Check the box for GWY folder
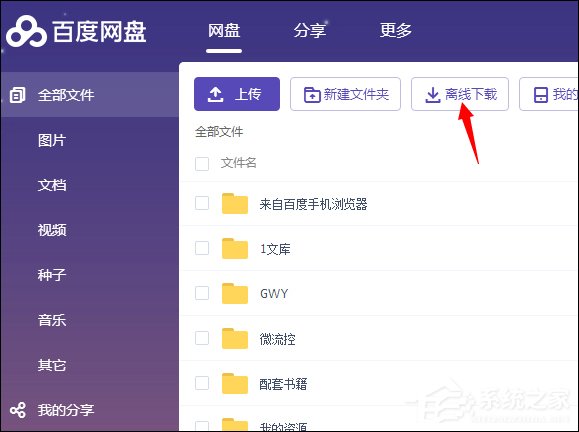Viewport: 579px width, 432px height. tap(202, 293)
